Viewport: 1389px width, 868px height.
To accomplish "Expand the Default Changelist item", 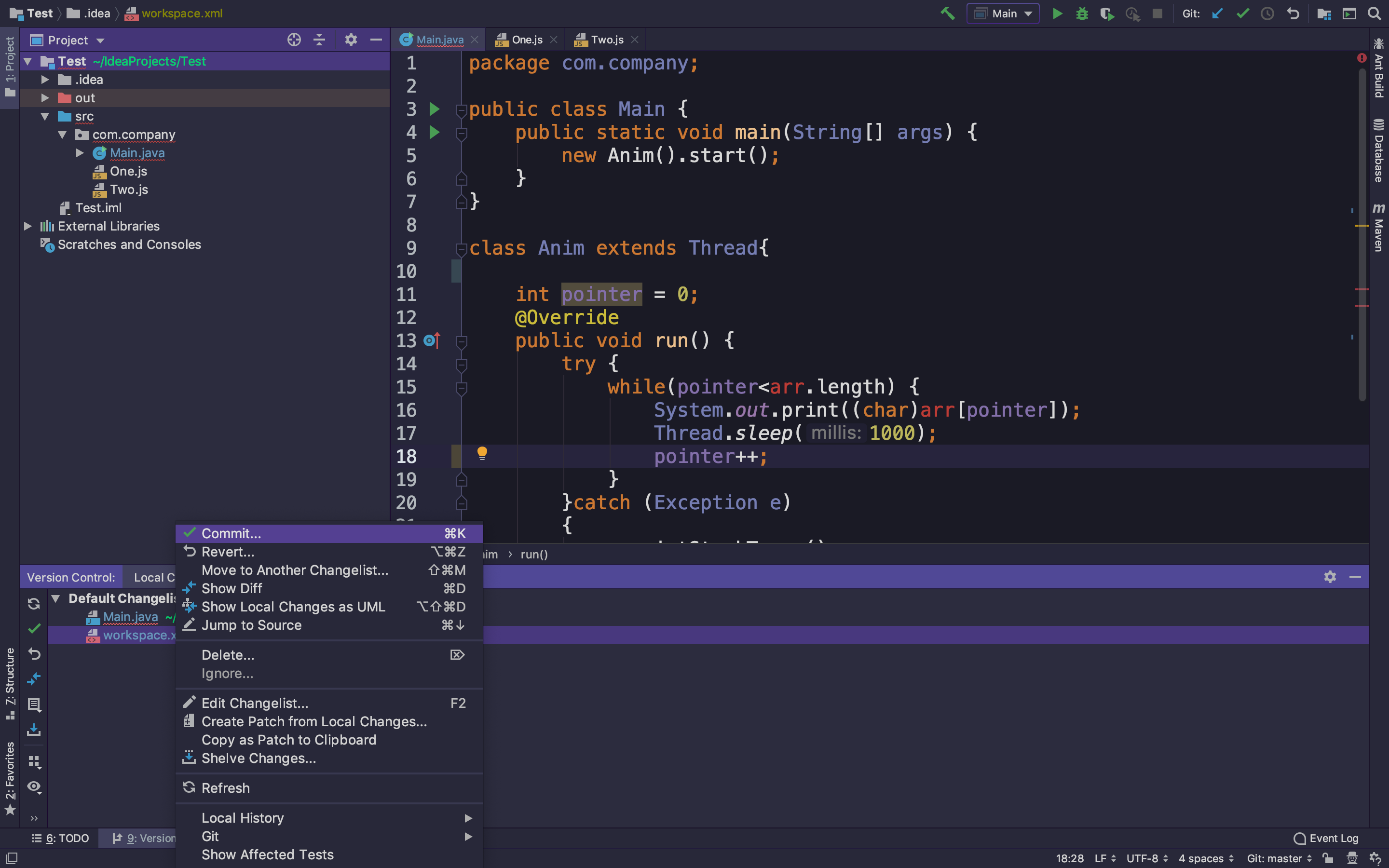I will (x=58, y=598).
